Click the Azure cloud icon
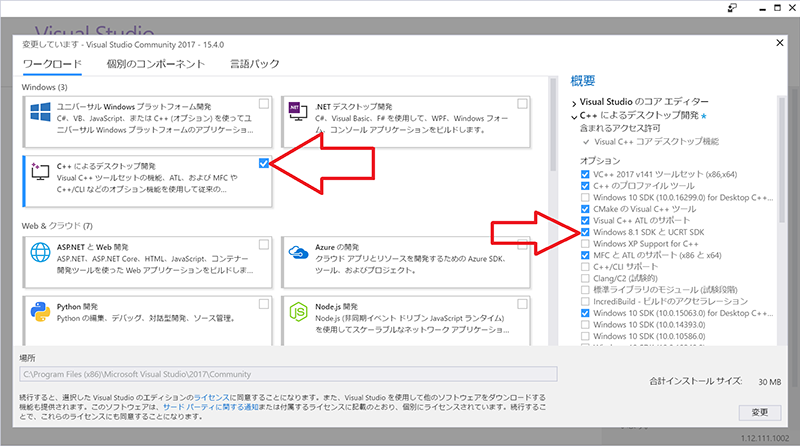Image resolution: width=800 pixels, height=446 pixels. point(298,252)
